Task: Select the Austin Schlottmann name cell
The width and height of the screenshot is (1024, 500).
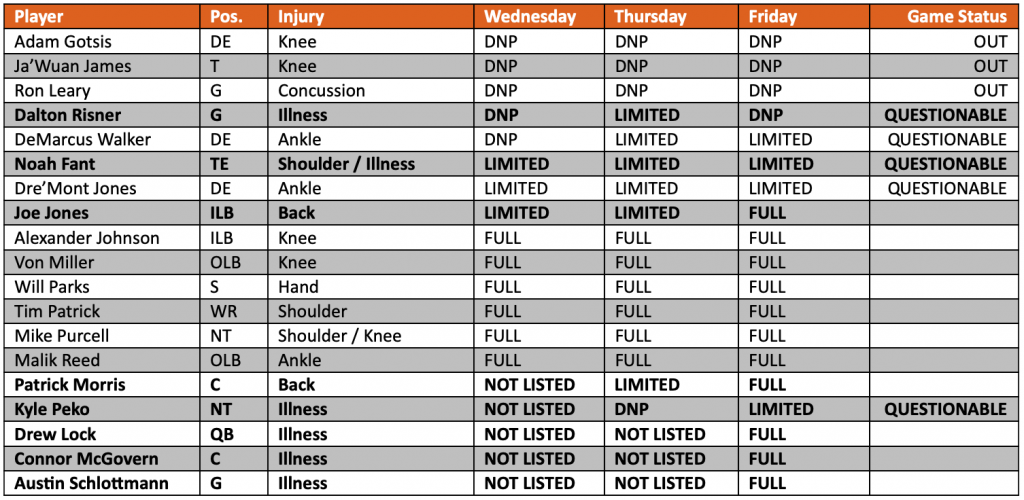Action: pos(85,483)
